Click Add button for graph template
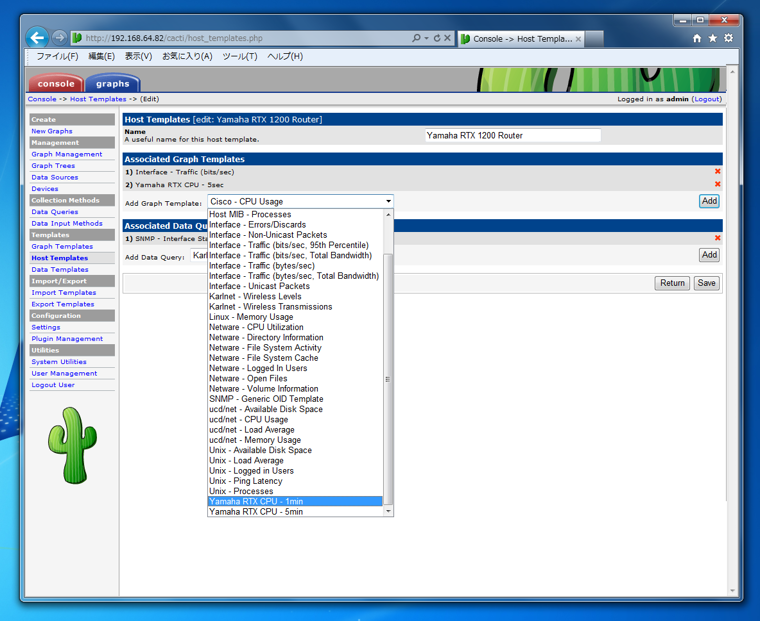The image size is (760, 621). tap(709, 201)
